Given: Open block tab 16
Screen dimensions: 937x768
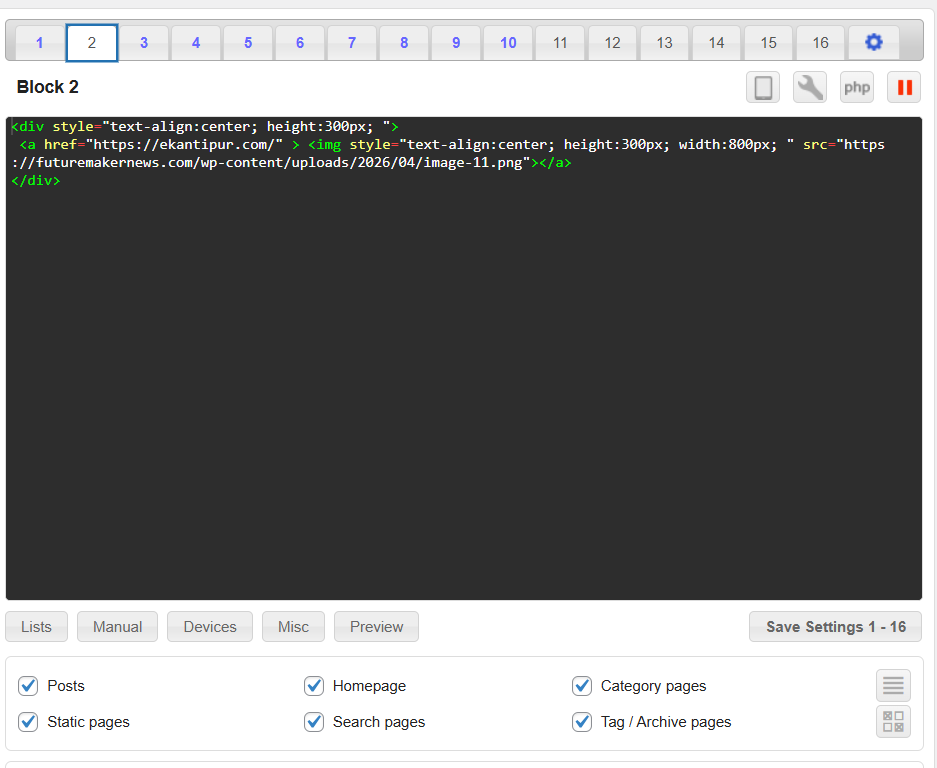Looking at the screenshot, I should 820,43.
